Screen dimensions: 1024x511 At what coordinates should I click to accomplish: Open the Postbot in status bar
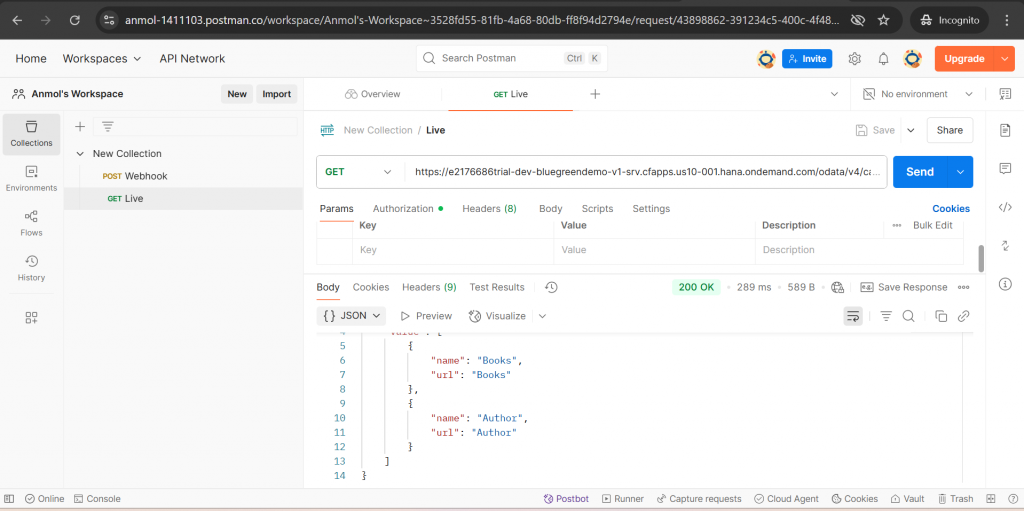566,499
